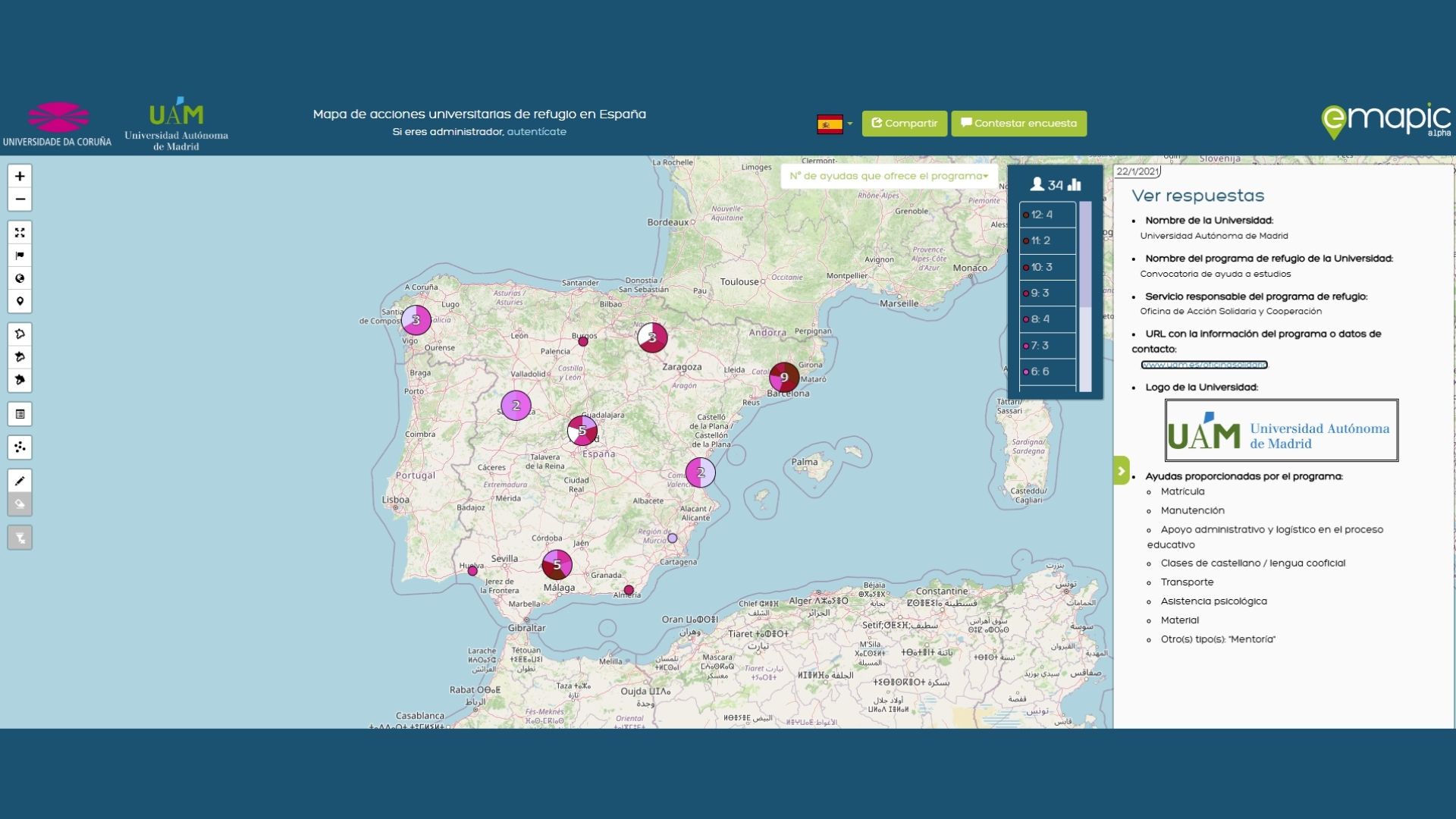Click the outlined region shape tool (first)

(x=20, y=334)
